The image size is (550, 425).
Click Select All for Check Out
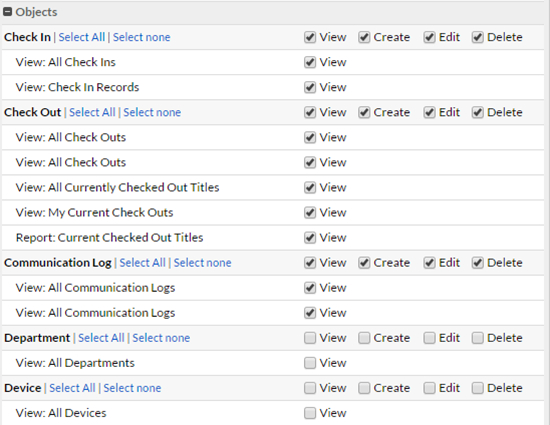[92, 113]
